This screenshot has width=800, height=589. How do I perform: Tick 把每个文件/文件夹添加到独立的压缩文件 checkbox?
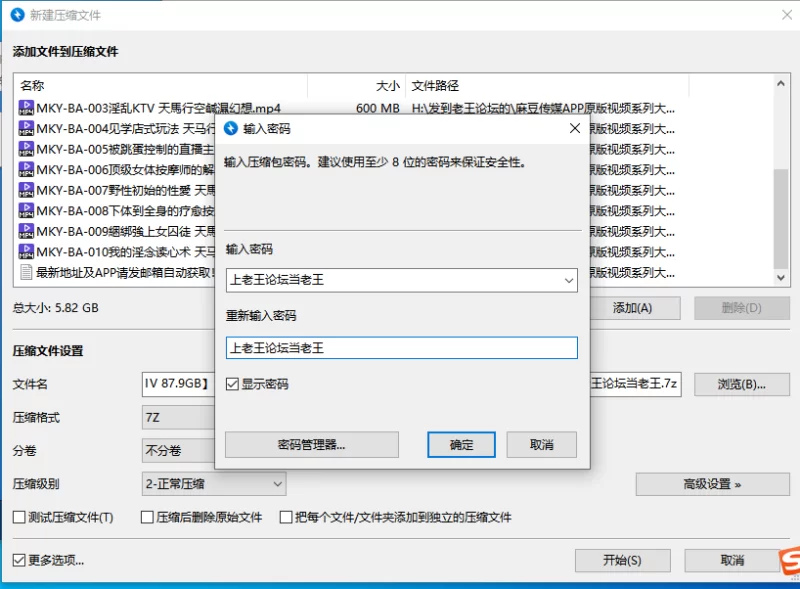click(x=286, y=517)
